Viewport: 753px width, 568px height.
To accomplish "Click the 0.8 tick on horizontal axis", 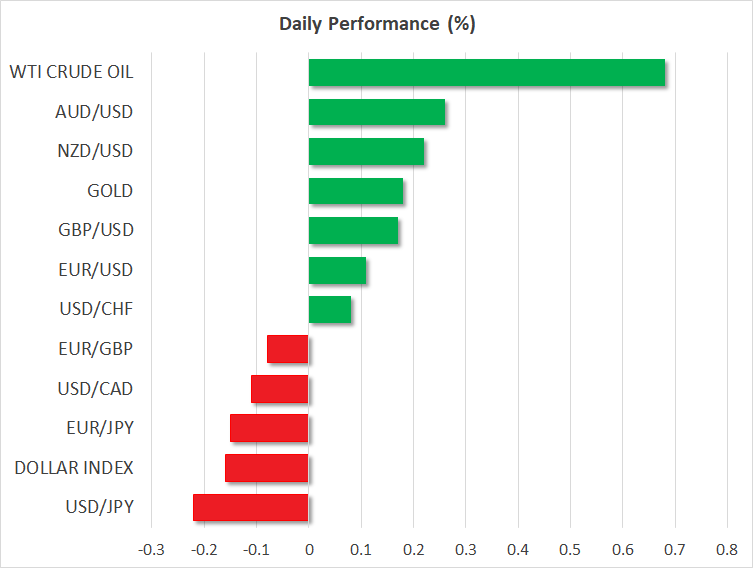I will tap(726, 549).
